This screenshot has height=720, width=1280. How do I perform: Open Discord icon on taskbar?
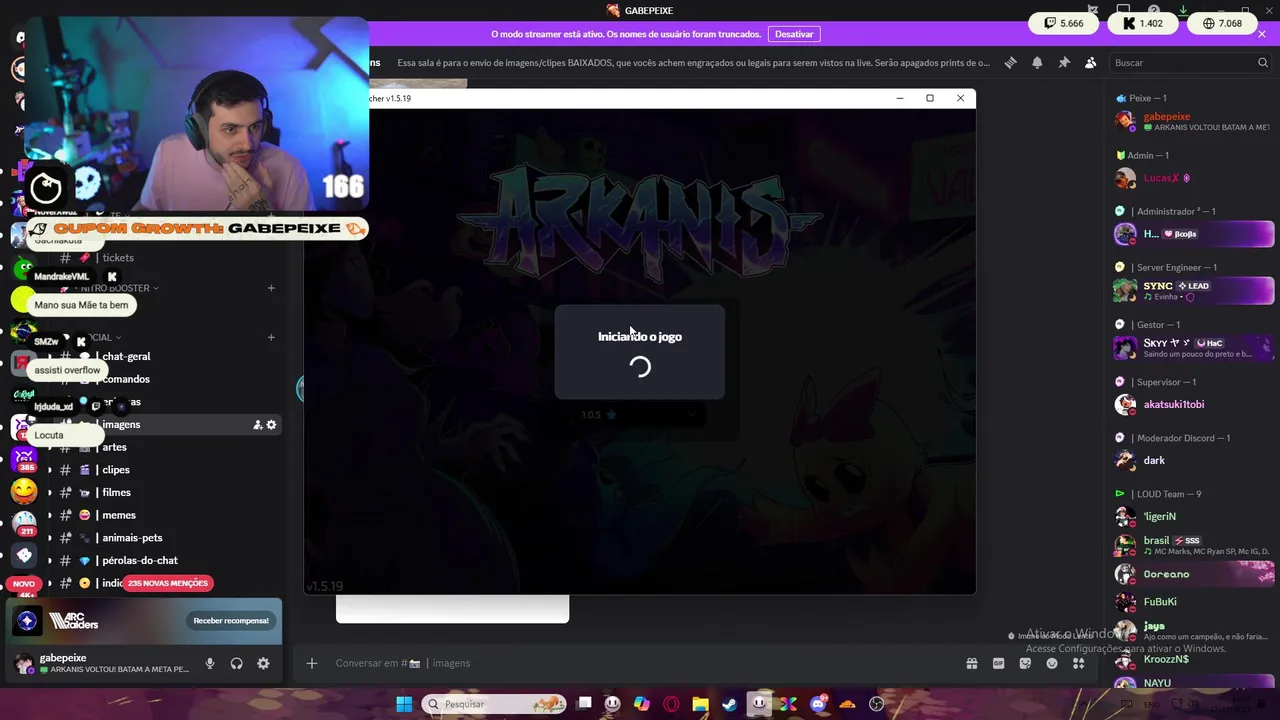[x=818, y=704]
